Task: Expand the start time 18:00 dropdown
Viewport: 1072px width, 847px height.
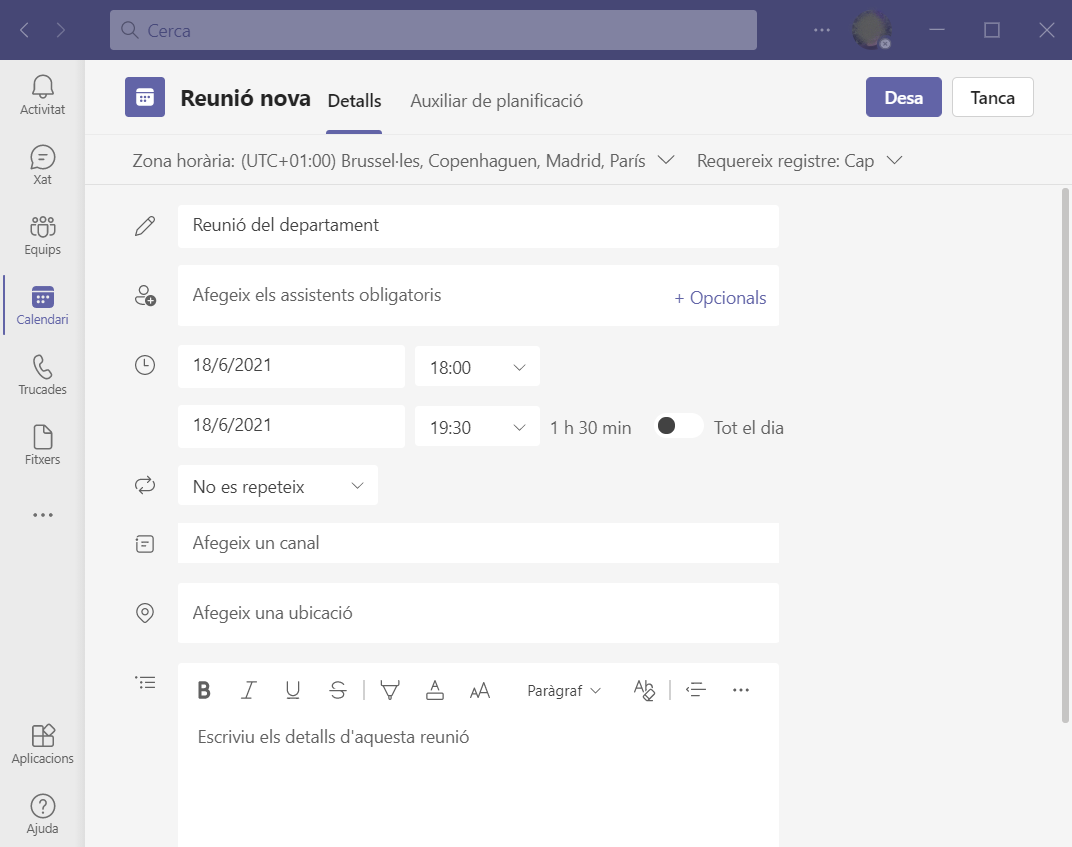Action: 477,367
